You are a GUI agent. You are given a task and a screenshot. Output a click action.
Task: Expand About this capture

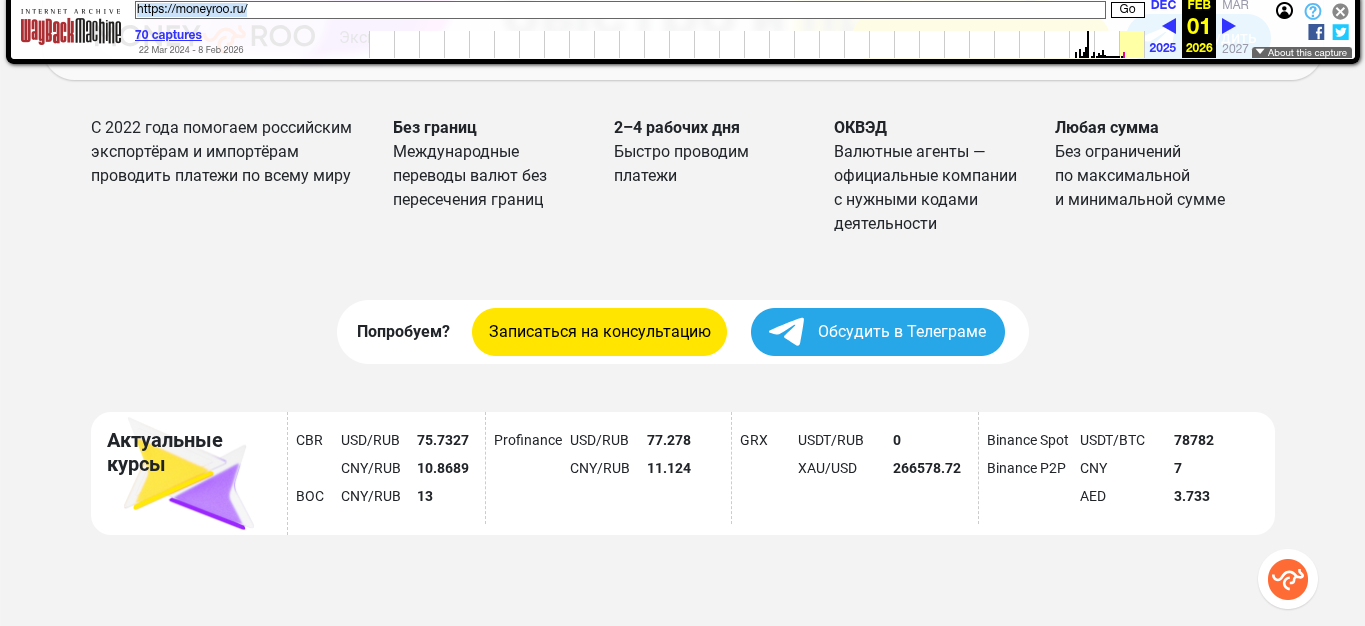(1302, 53)
